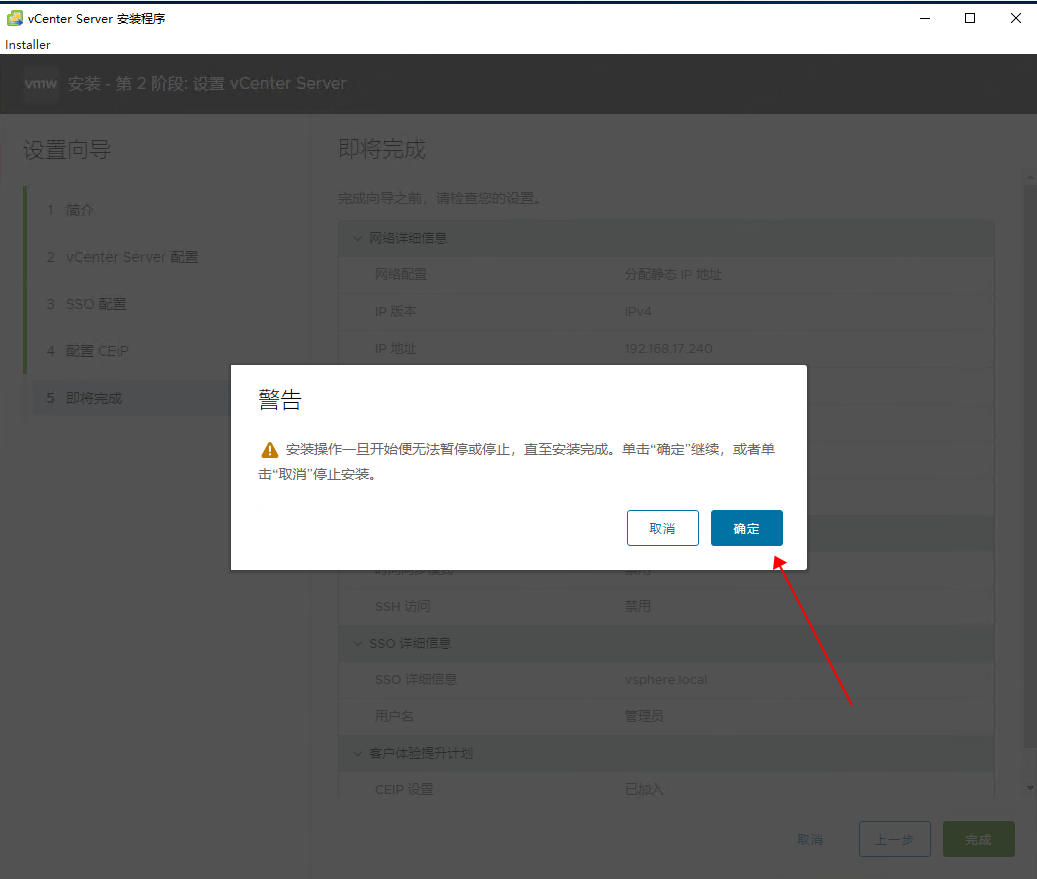
Task: Open step 3 SSO 配置
Action: (86, 304)
